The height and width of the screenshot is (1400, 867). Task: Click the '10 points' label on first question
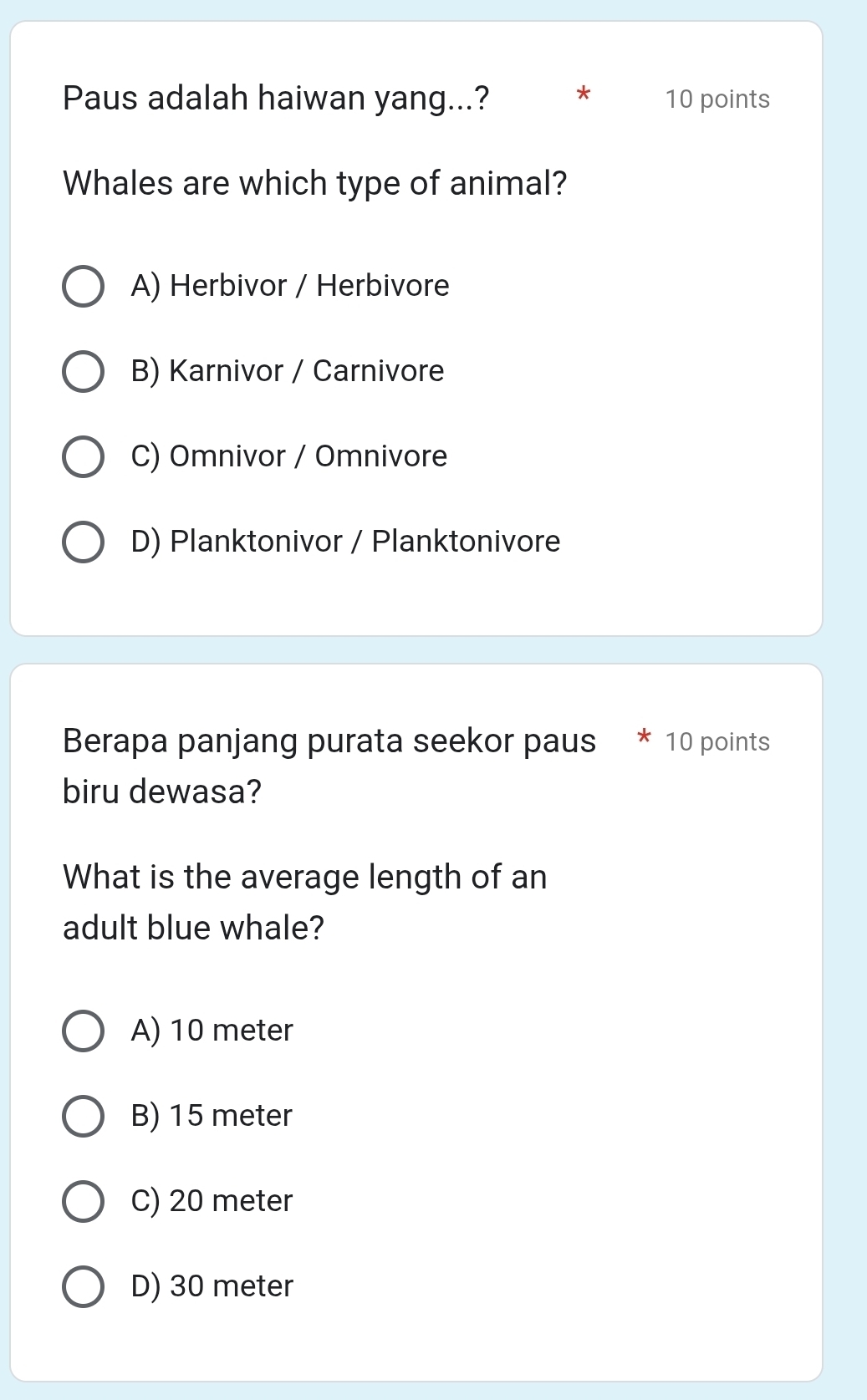click(717, 99)
